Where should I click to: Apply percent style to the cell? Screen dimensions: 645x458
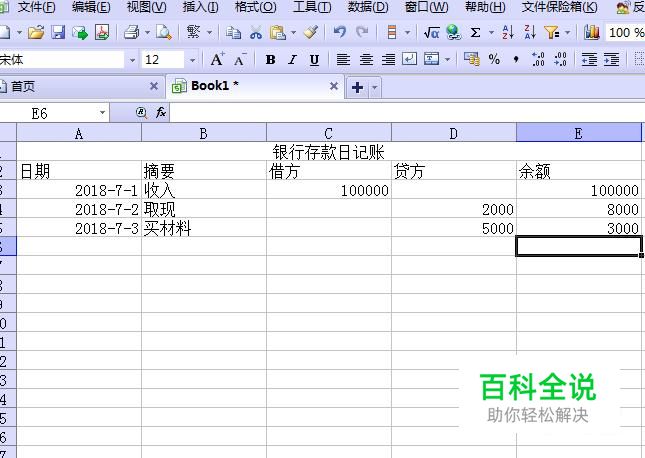click(494, 60)
